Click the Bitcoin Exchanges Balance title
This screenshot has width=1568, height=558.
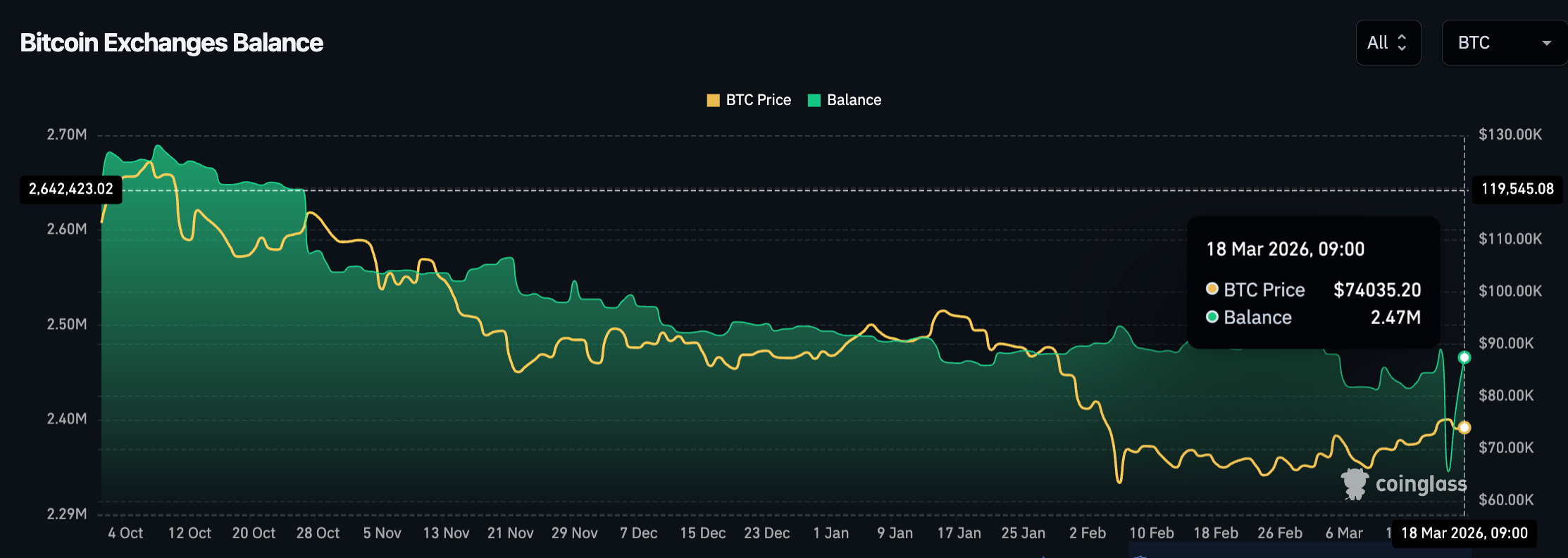pyautogui.click(x=171, y=43)
